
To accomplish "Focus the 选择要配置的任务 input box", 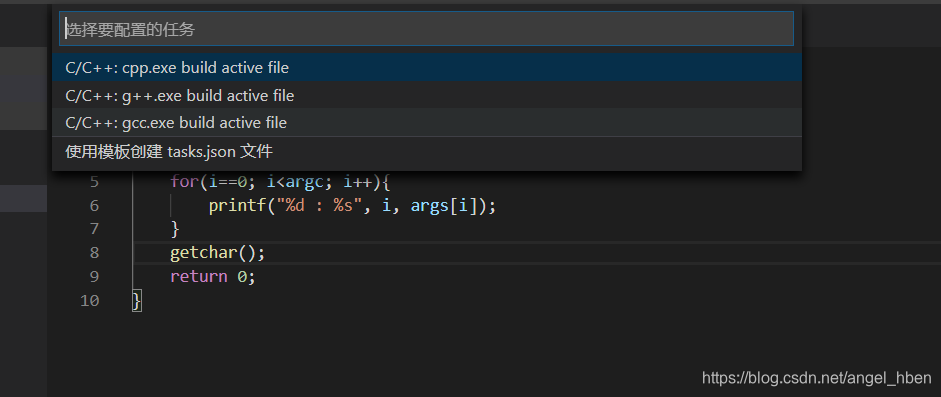I will tap(426, 29).
